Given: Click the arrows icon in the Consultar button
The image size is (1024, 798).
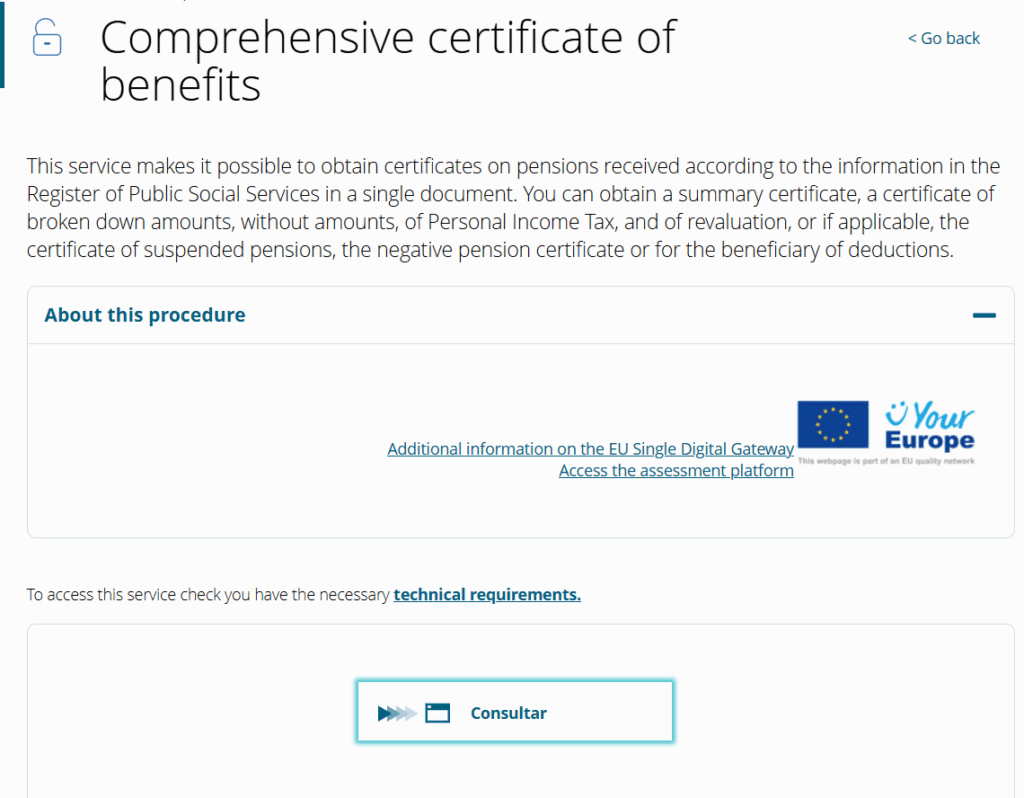Looking at the screenshot, I should tap(396, 713).
